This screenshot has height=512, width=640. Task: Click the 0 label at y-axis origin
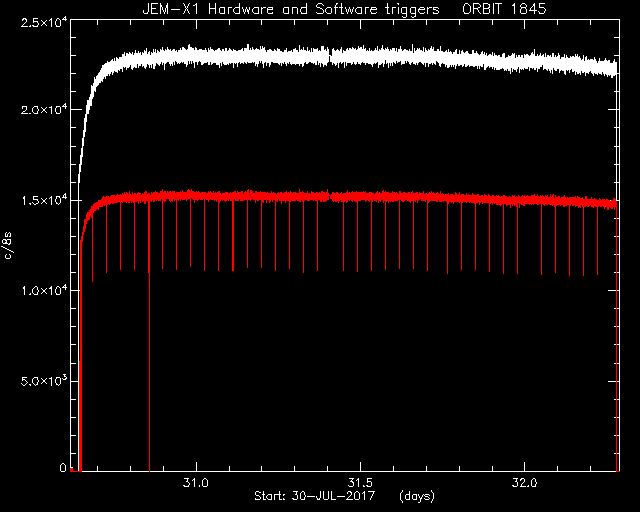click(x=63, y=467)
